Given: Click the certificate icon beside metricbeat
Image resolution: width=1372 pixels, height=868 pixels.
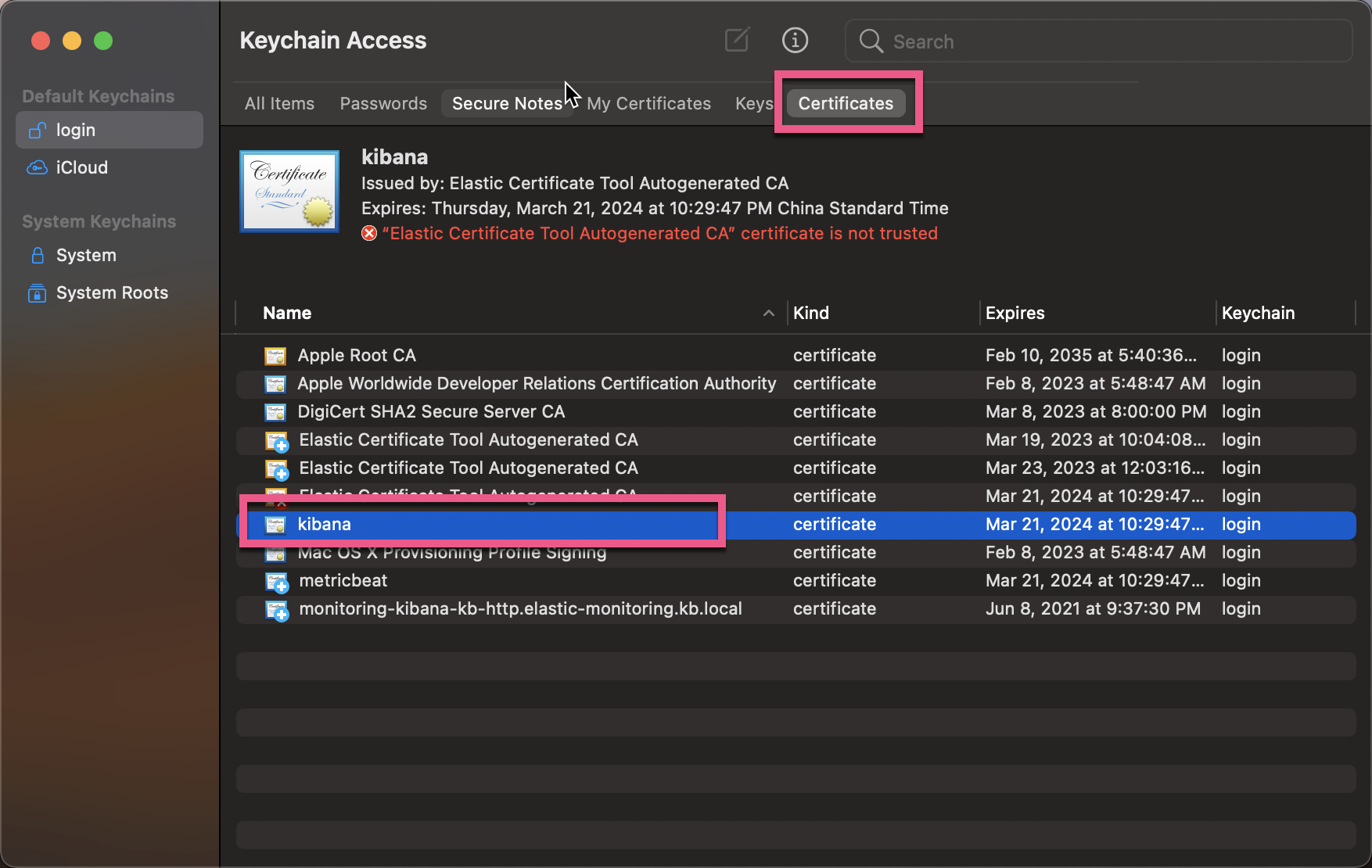Looking at the screenshot, I should coord(275,581).
